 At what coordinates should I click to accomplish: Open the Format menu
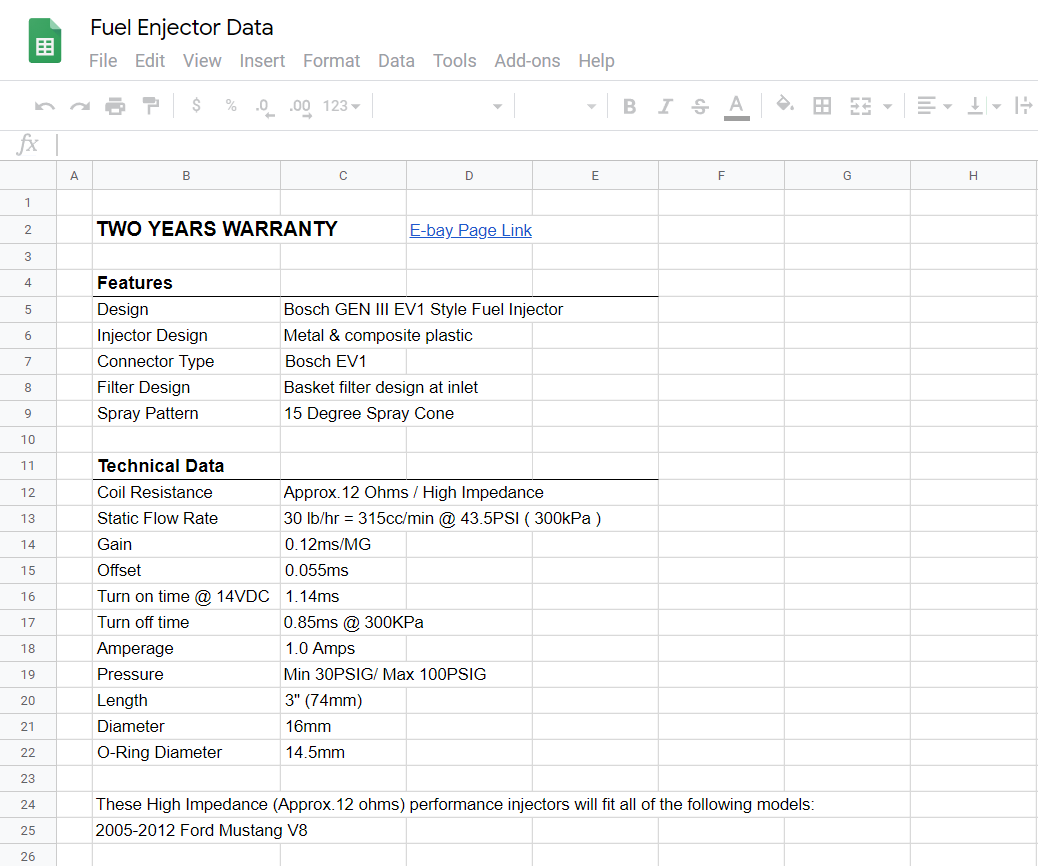(331, 61)
